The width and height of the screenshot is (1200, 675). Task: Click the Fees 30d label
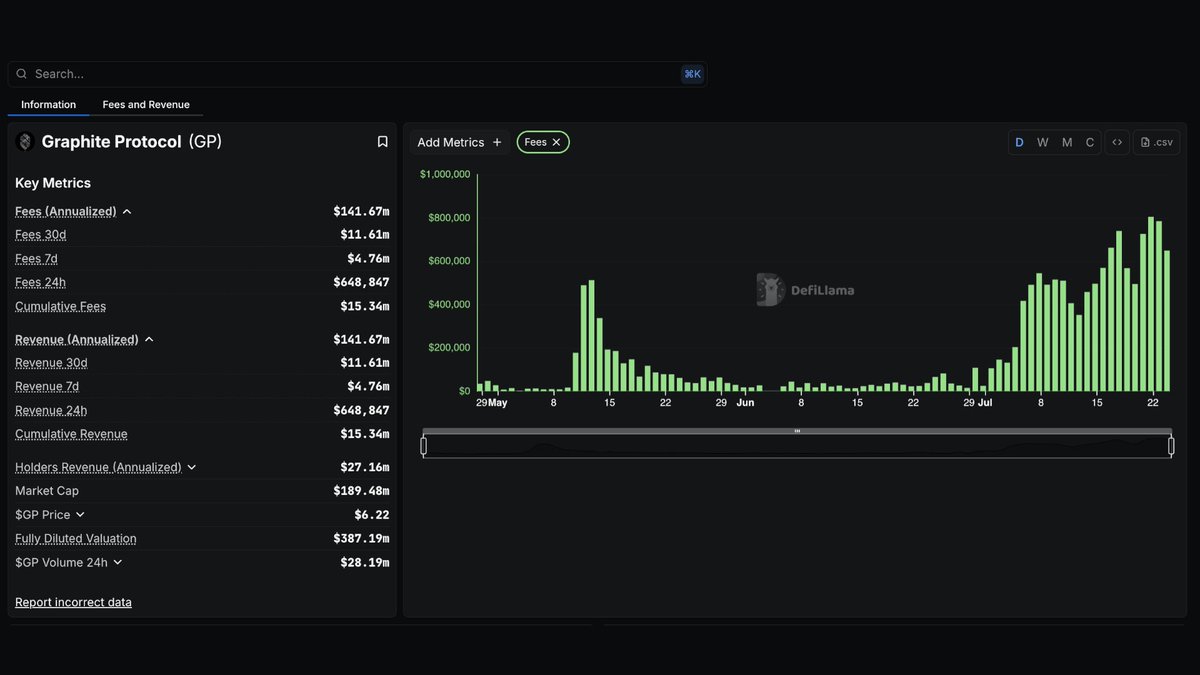pos(40,235)
